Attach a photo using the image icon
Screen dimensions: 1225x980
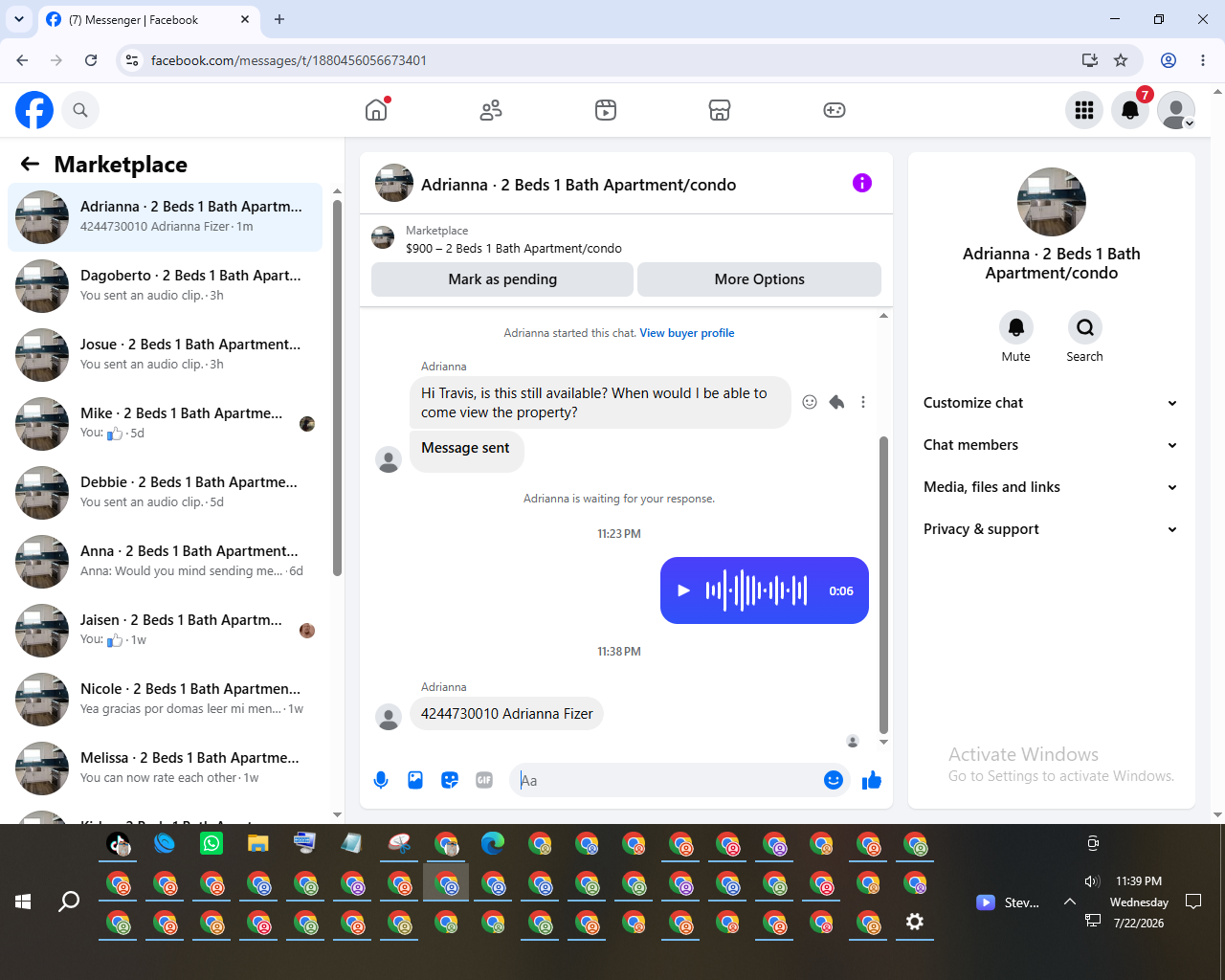[415, 780]
